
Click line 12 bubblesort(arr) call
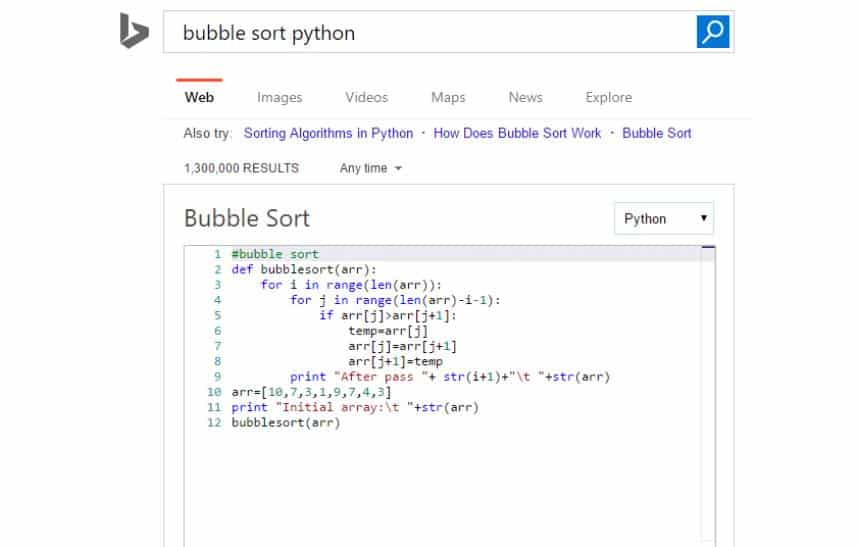[286, 423]
